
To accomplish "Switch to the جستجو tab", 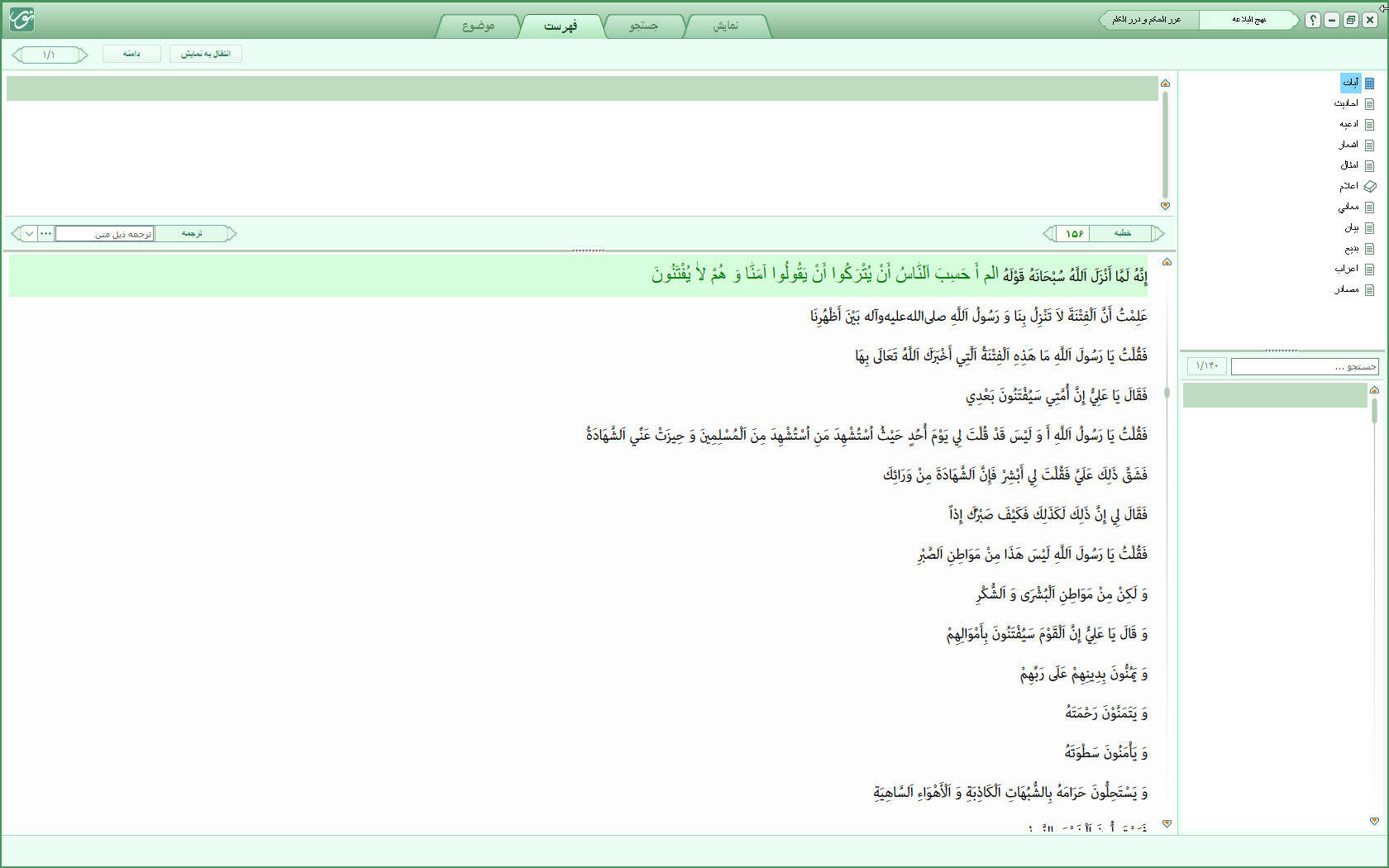I will click(643, 26).
